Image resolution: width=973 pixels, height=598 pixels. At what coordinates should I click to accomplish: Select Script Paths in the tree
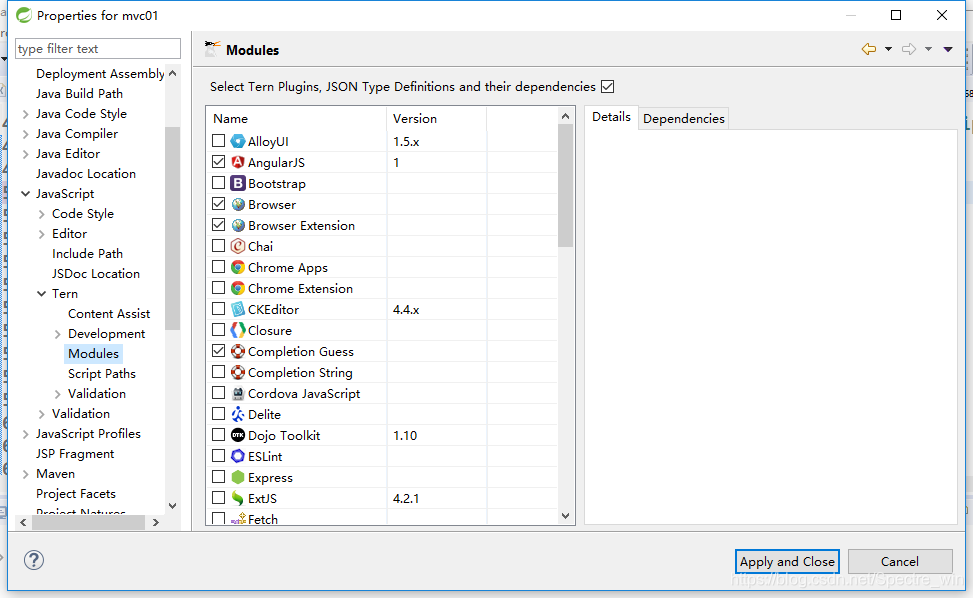[x=102, y=374]
